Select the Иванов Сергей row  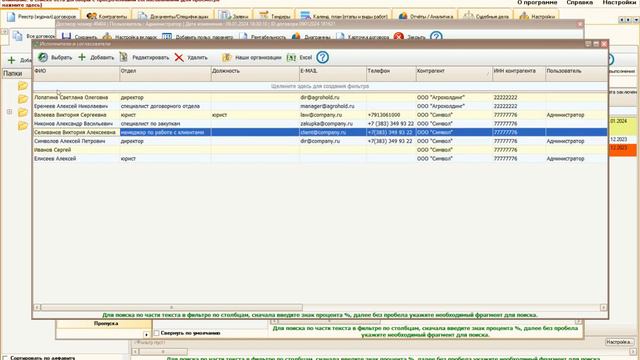point(320,150)
